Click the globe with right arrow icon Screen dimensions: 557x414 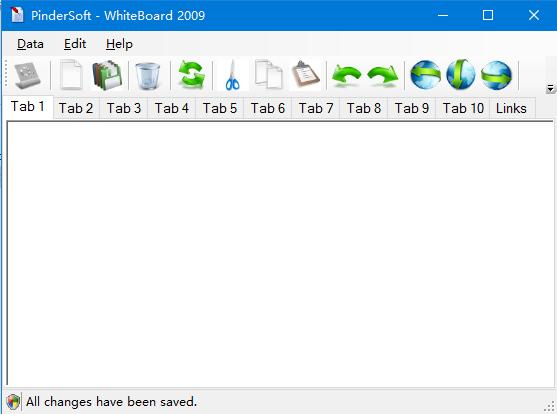click(496, 75)
